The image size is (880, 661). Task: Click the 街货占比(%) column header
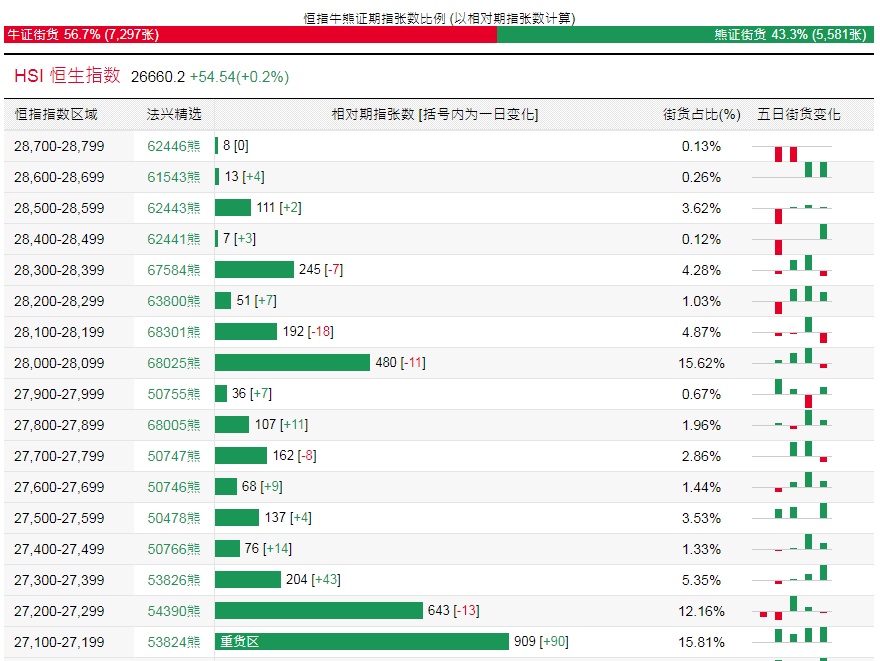pyautogui.click(x=702, y=114)
